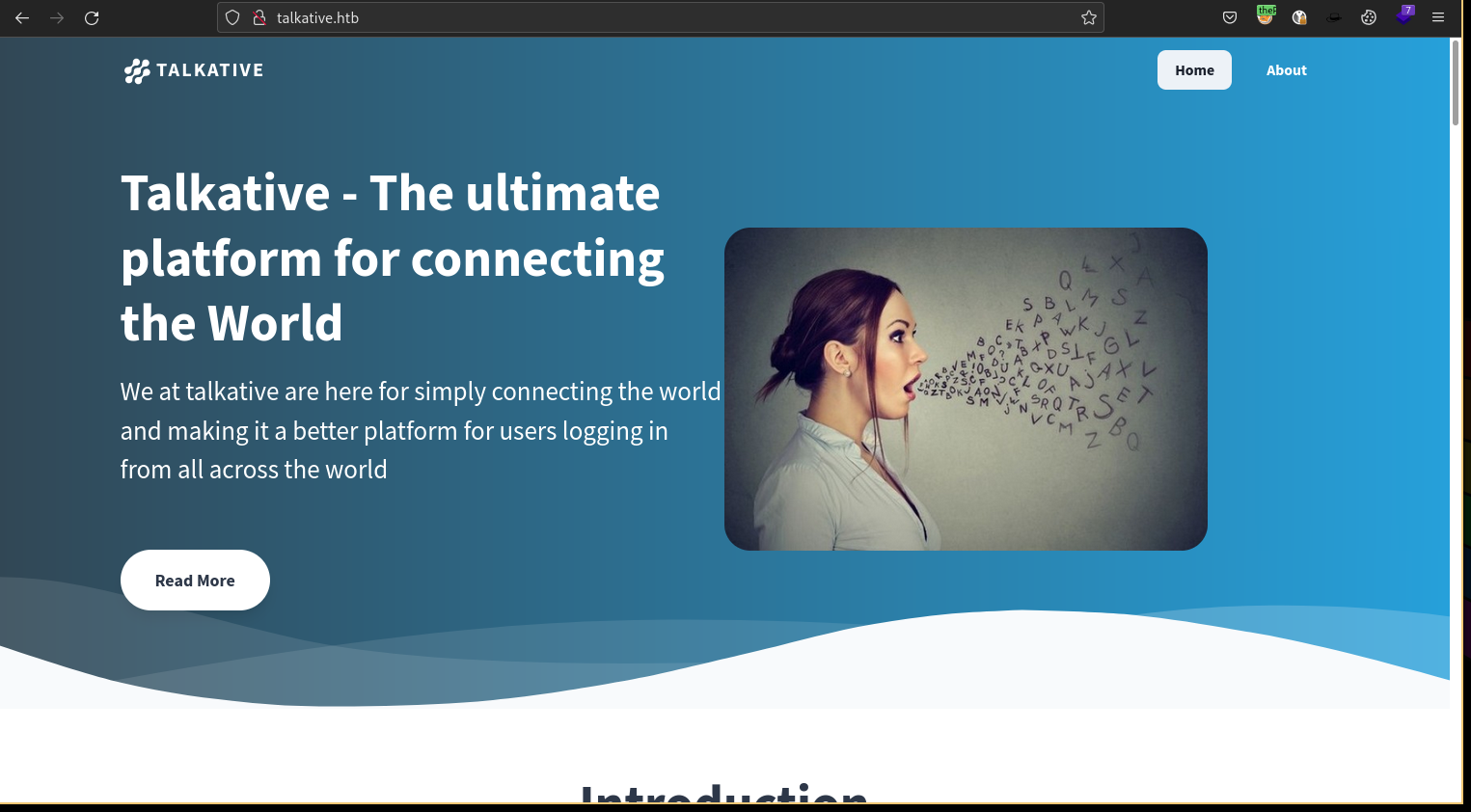This screenshot has width=1471, height=812.
Task: Go to the Home nav item
Action: coord(1194,70)
